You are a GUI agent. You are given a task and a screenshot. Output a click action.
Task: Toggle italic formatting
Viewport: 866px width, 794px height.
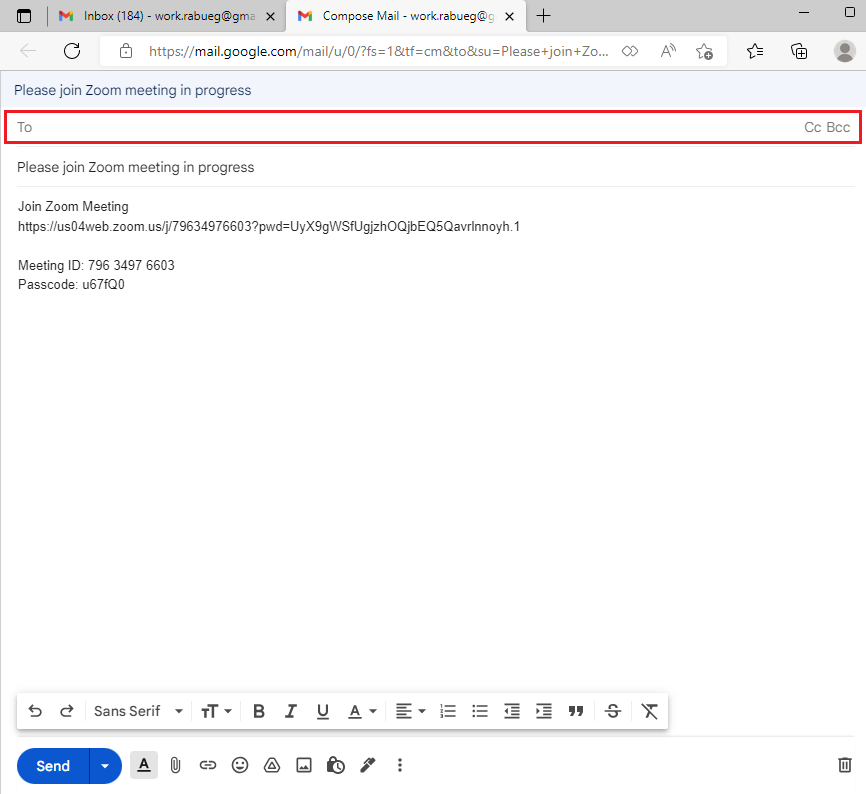(291, 711)
